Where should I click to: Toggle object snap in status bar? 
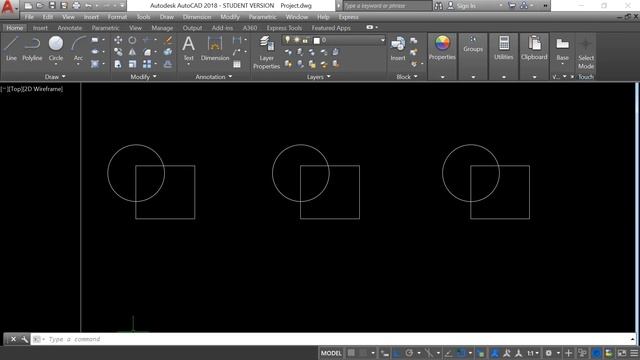click(x=461, y=353)
